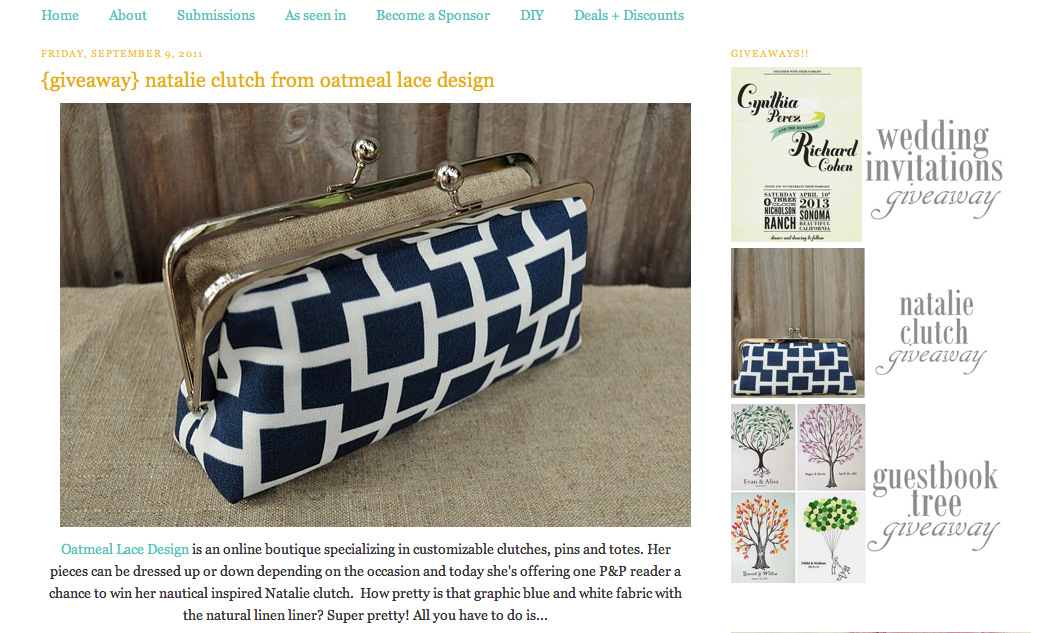Open the orange autumn tree print
Screen dimensions: 1049x633
(x=763, y=538)
